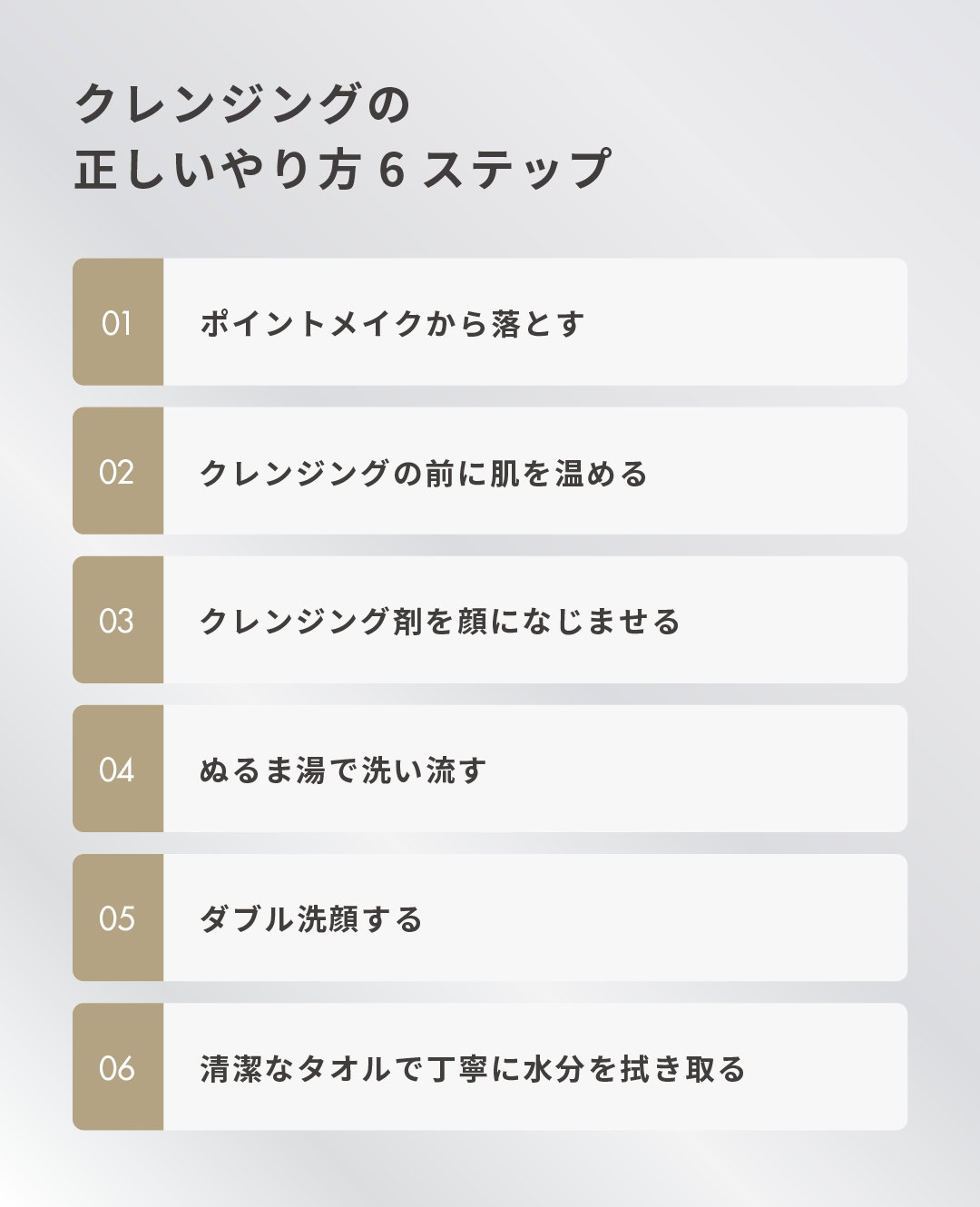Click the heading text 正しいやり方
Viewport: 980px width, 1207px height.
pos(218,170)
